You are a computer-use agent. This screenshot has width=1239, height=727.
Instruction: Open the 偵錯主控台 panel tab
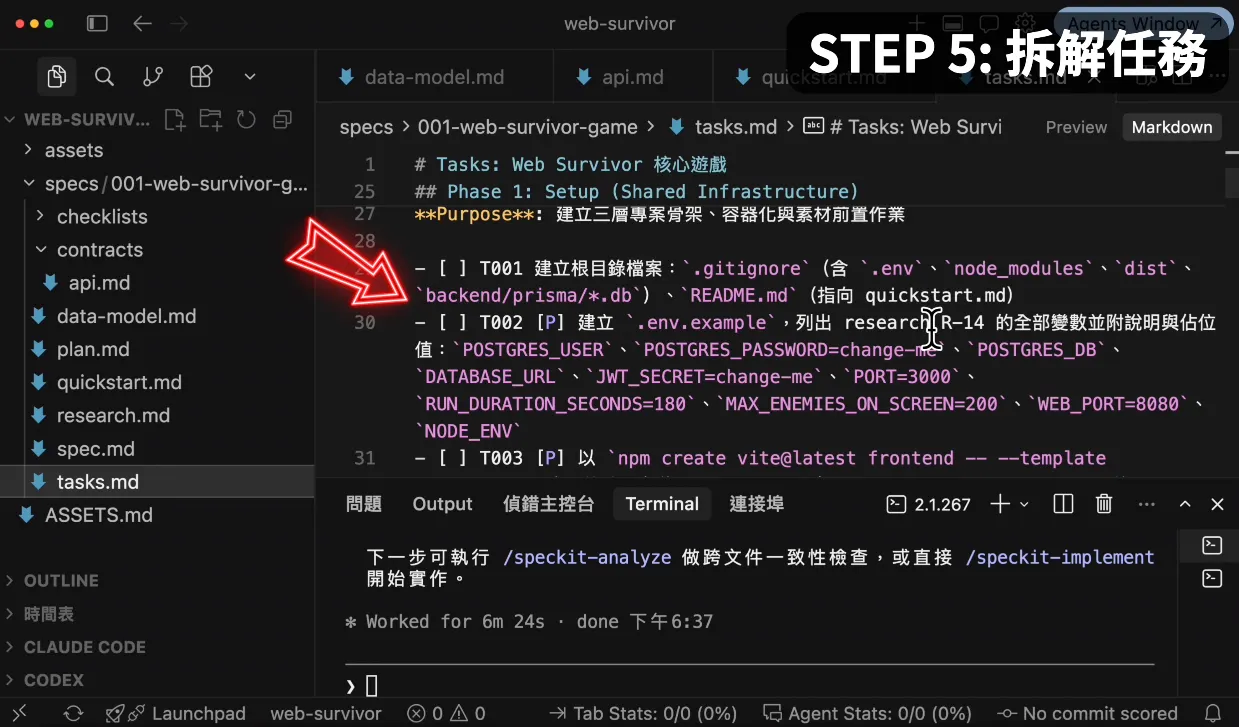click(548, 504)
